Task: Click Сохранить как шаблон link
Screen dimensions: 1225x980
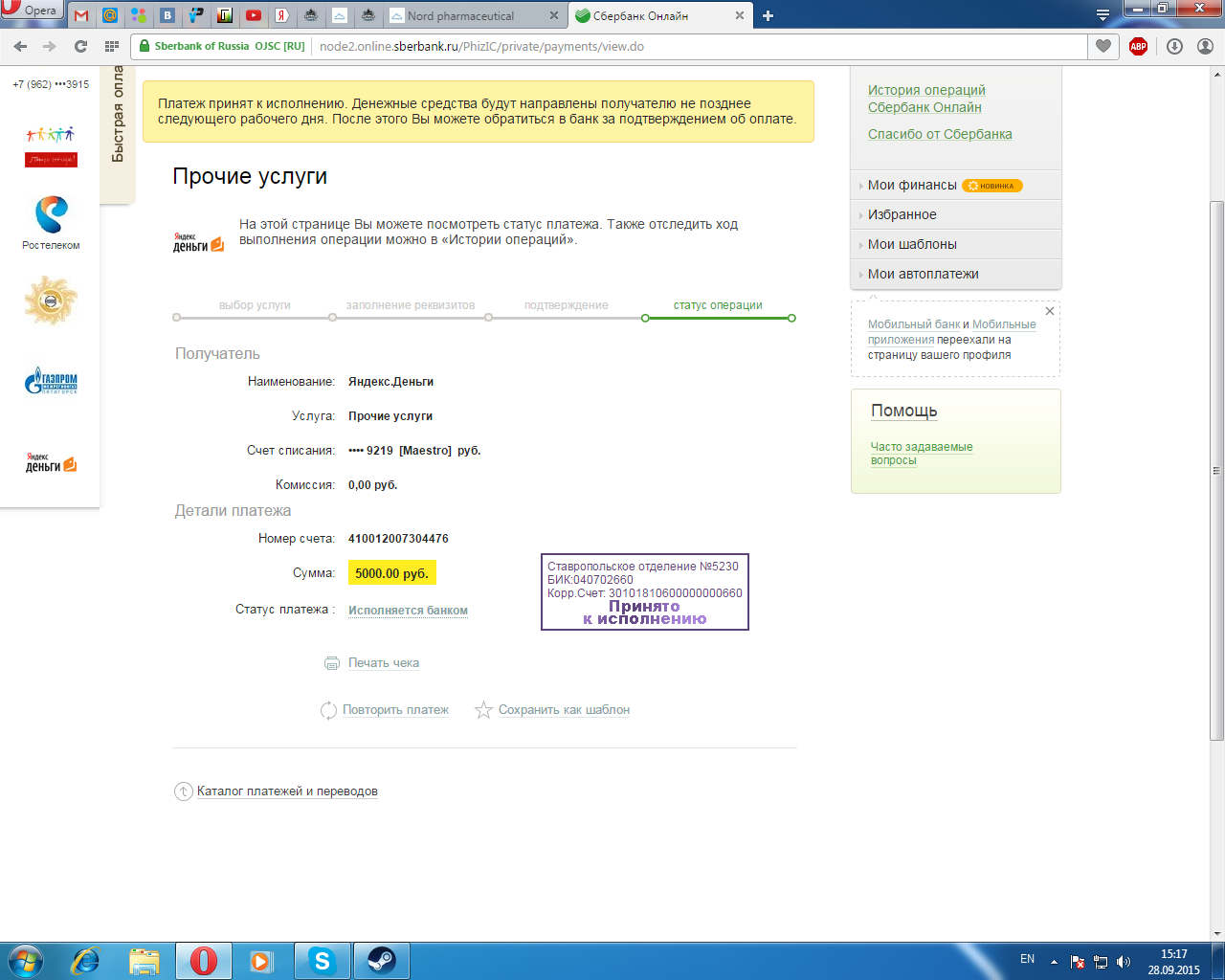Action: (564, 710)
